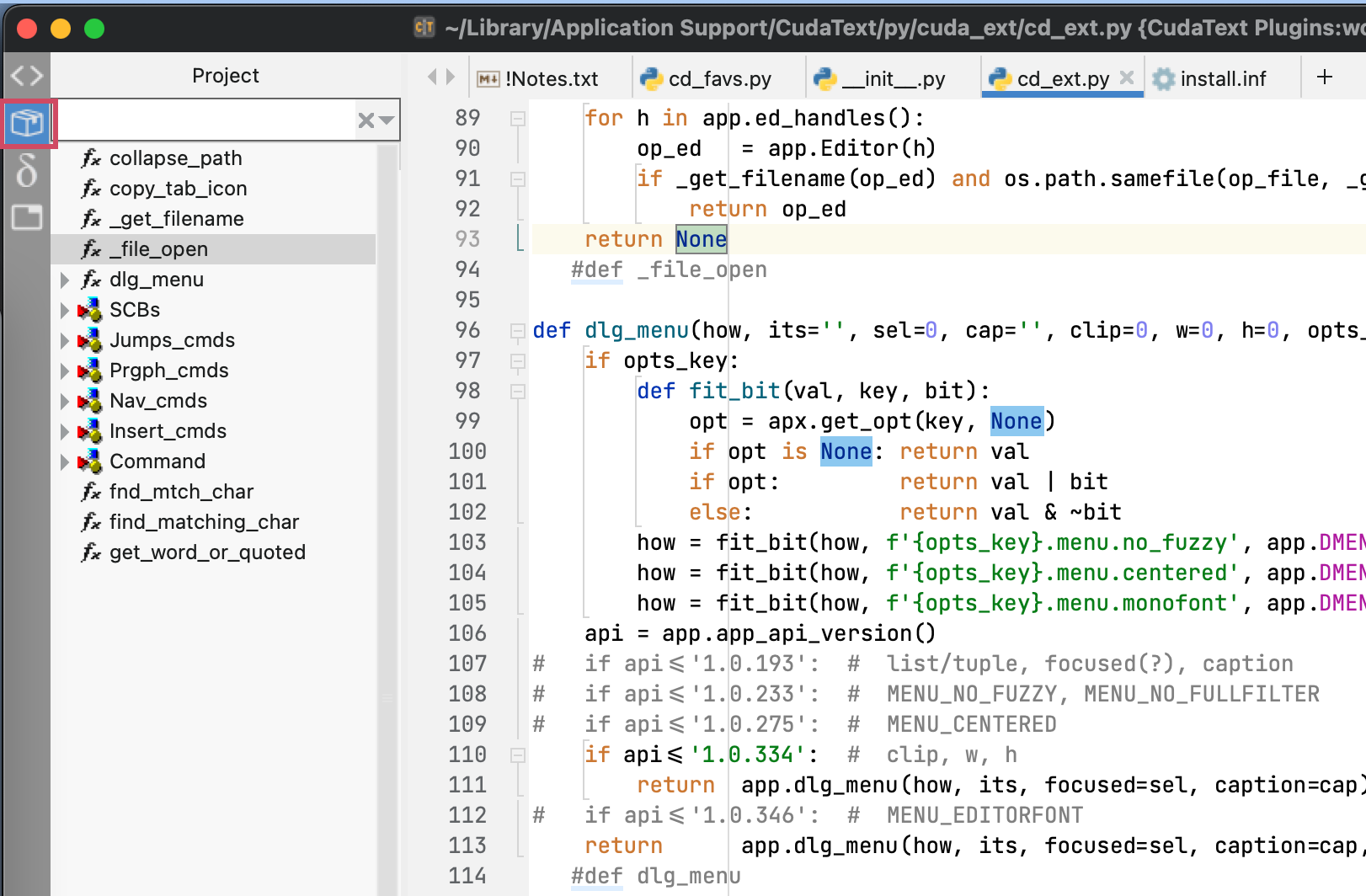Open the filter history dropdown arrow

tap(387, 120)
